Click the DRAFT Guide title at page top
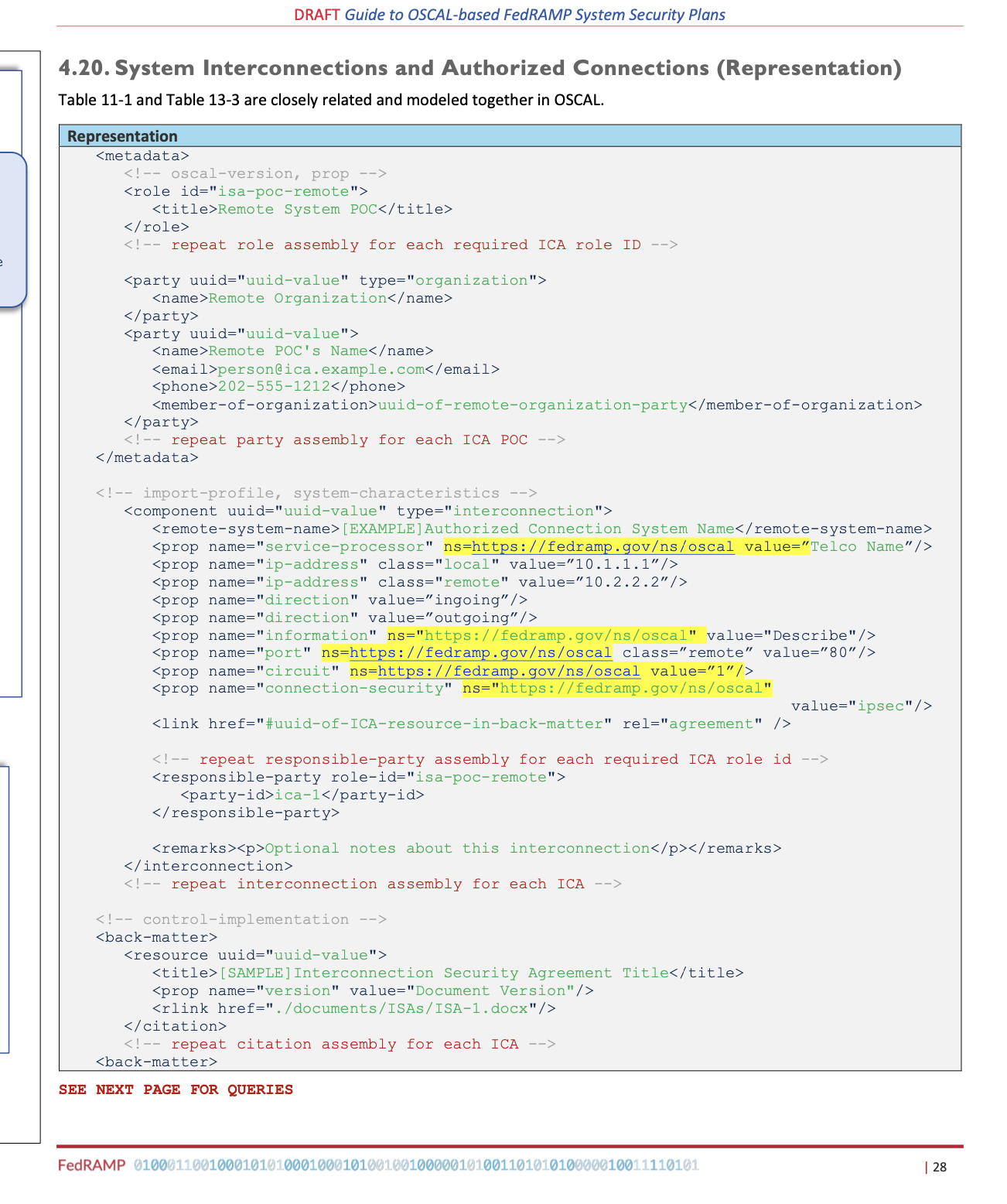 point(508,14)
